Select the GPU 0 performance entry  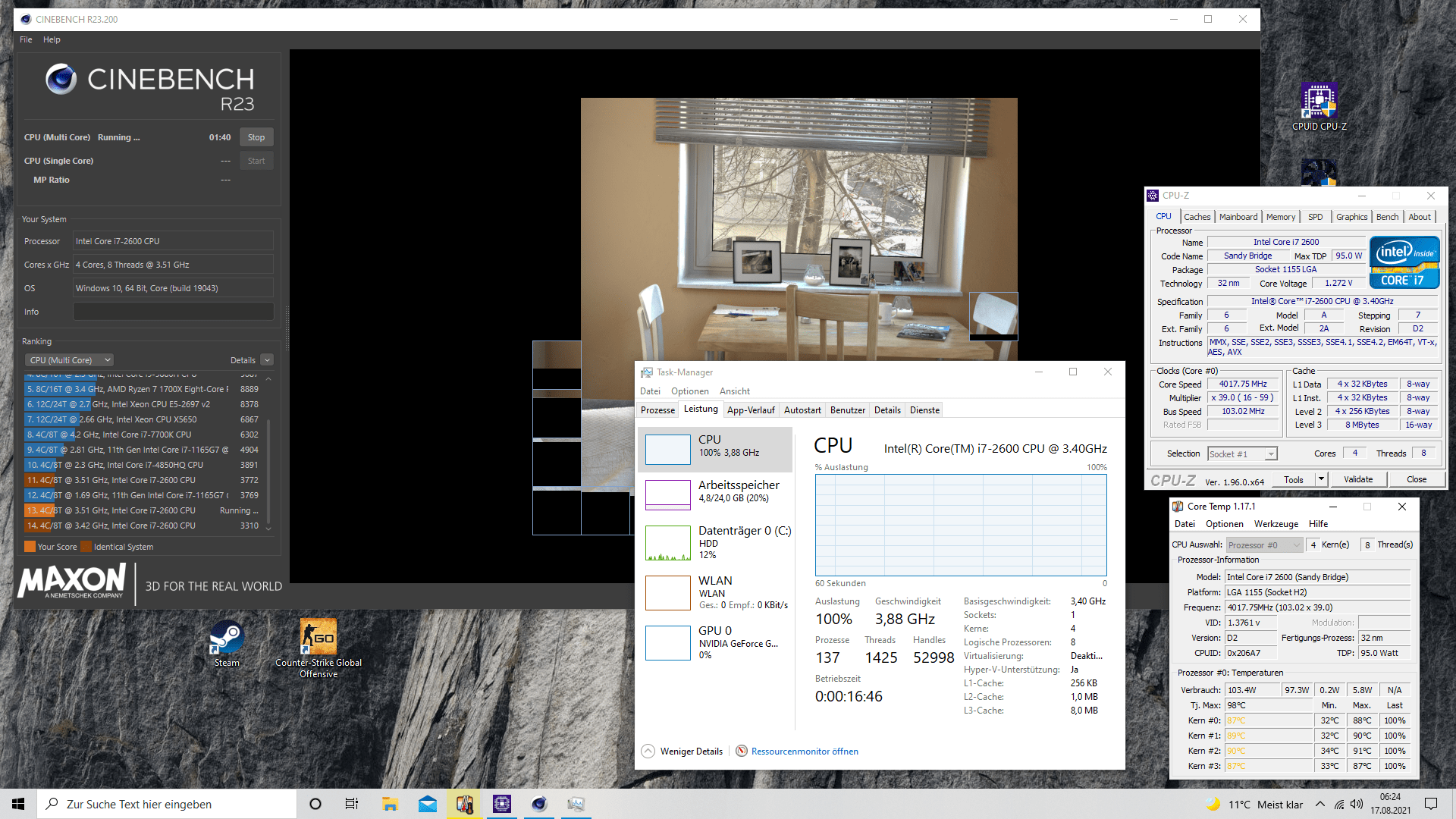[716, 642]
